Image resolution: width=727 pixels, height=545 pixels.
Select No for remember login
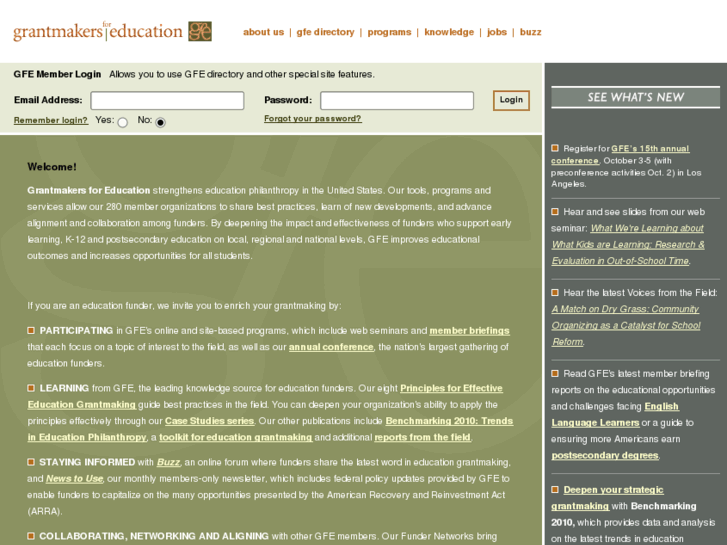pyautogui.click(x=160, y=122)
